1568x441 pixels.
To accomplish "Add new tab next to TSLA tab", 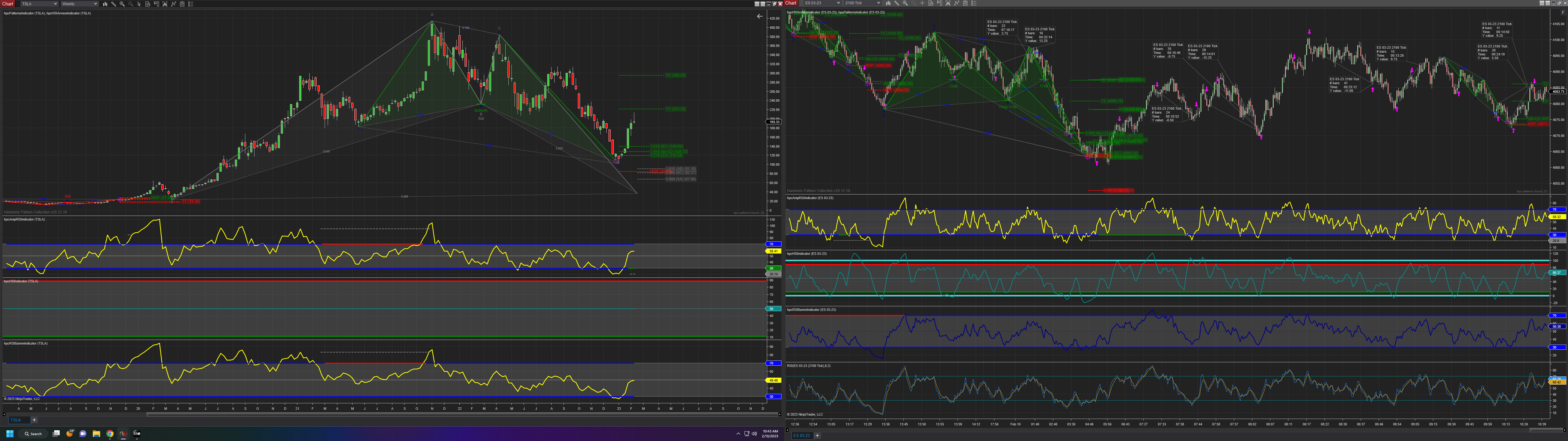I will tap(34, 420).
